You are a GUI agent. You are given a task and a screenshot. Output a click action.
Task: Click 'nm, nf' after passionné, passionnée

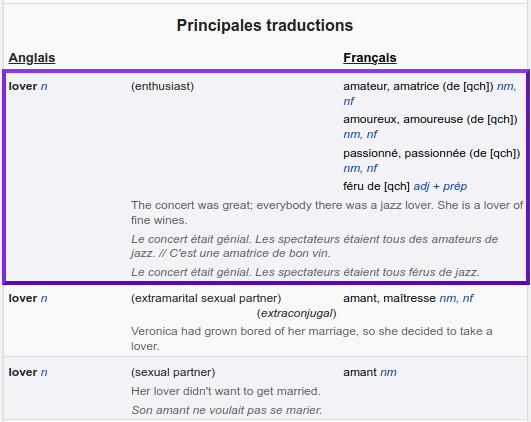[360, 168]
